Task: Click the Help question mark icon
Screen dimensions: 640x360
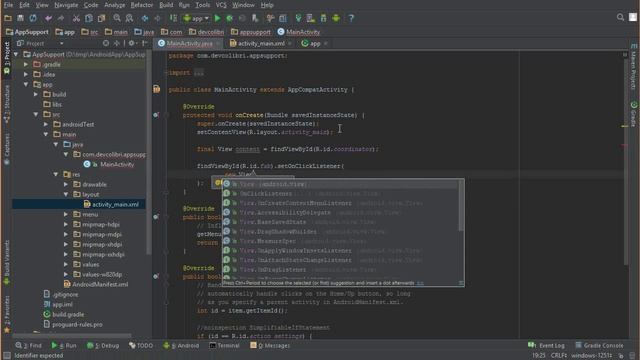Action: pyautogui.click(x=351, y=18)
